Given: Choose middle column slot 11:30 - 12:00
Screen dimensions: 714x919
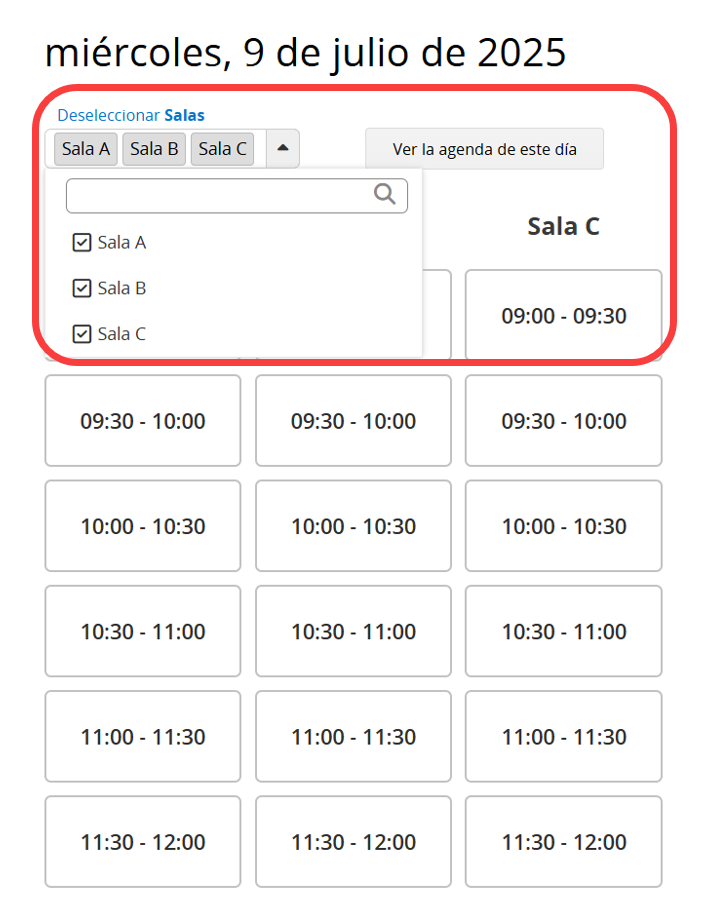Looking at the screenshot, I should point(353,842).
